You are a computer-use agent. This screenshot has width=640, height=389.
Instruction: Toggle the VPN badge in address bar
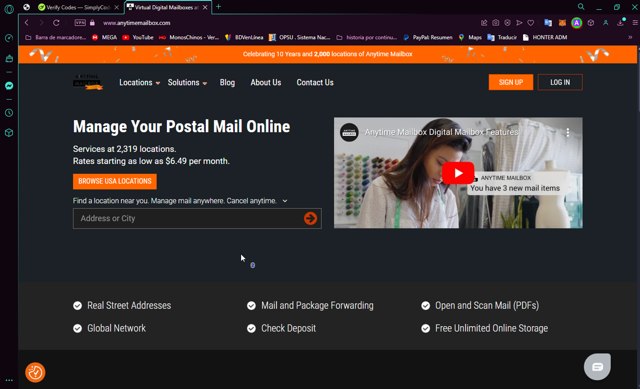(80, 22)
